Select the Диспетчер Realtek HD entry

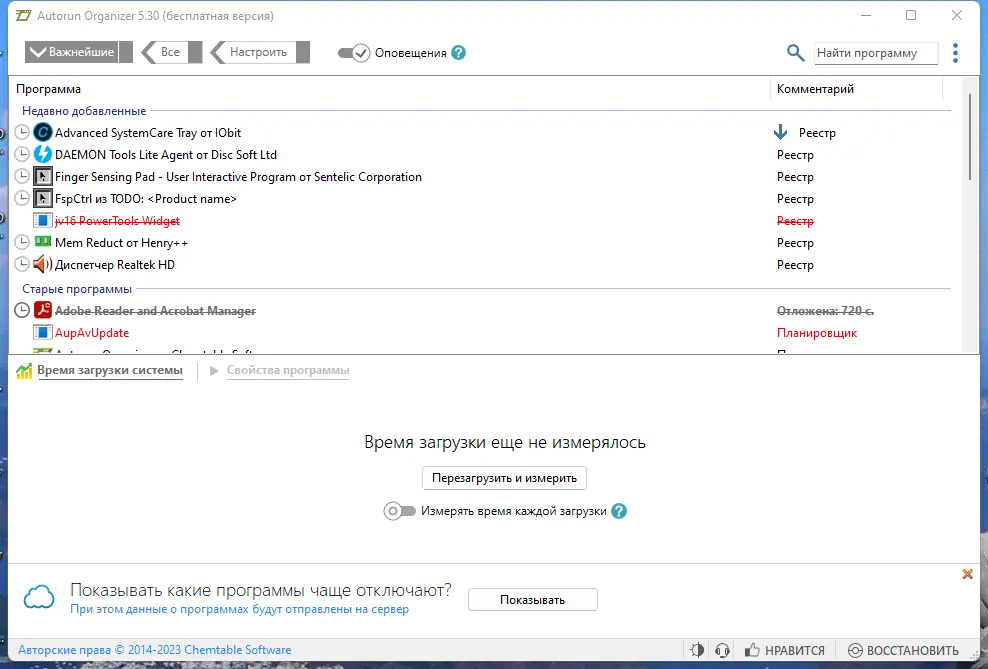pos(115,265)
